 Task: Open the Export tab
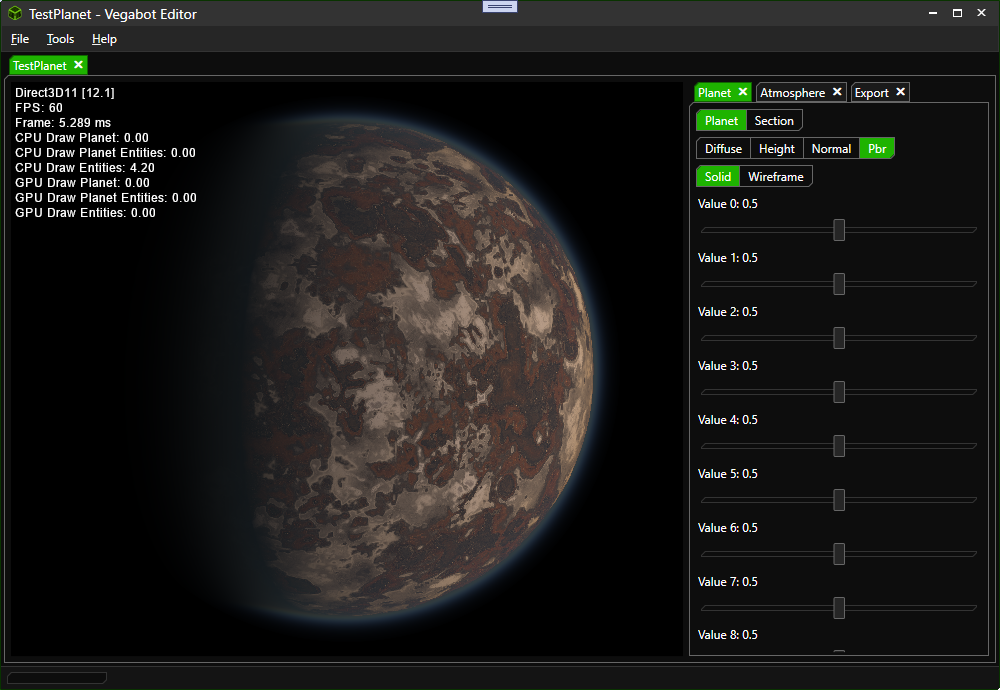[x=871, y=93]
